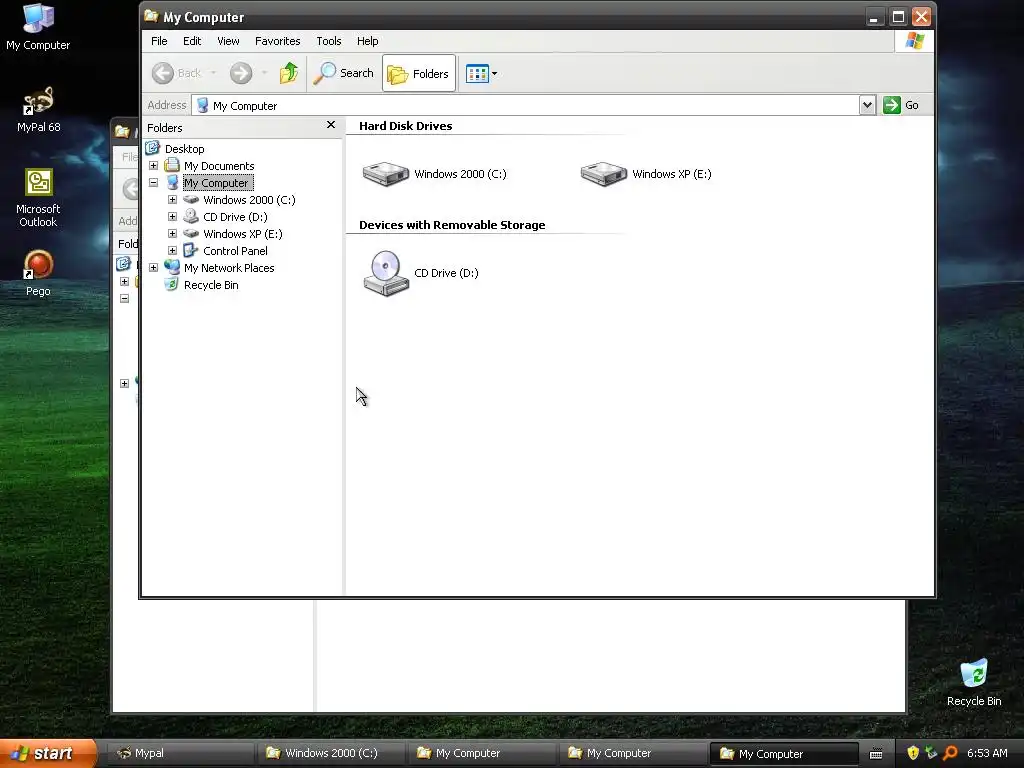Select My Computer in the folder tree
Screen dimensions: 1024x768
point(216,183)
